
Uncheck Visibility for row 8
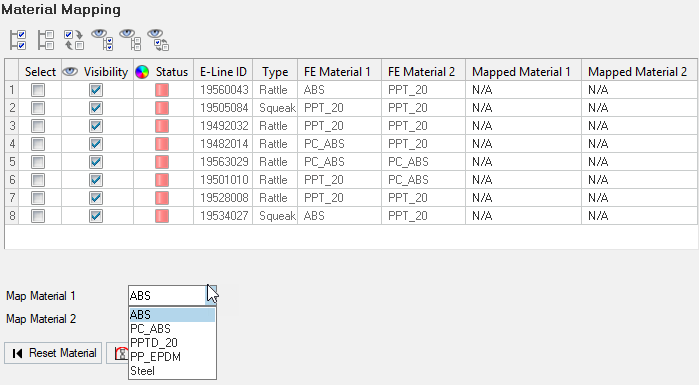coord(96,216)
